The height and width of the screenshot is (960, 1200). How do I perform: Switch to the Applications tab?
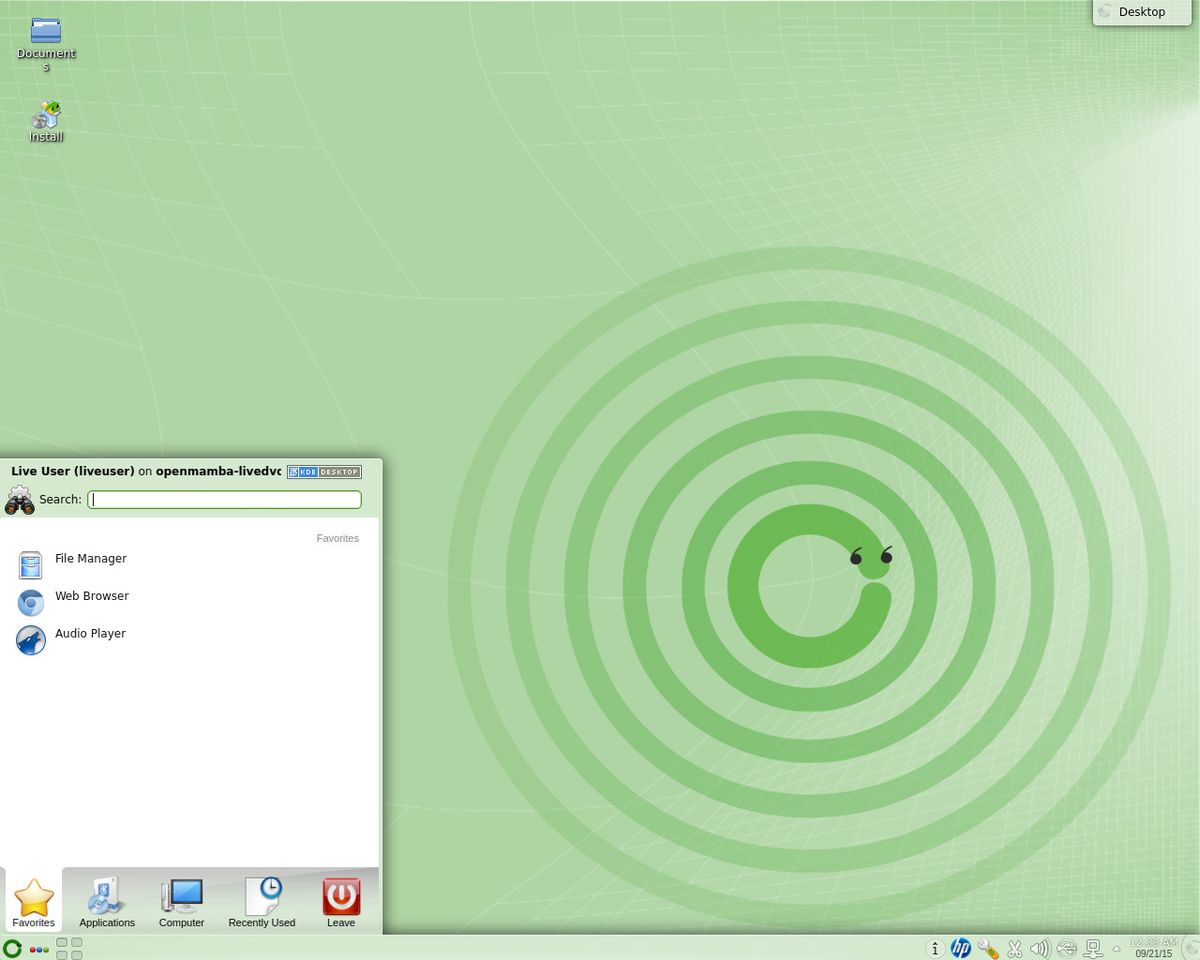point(106,900)
